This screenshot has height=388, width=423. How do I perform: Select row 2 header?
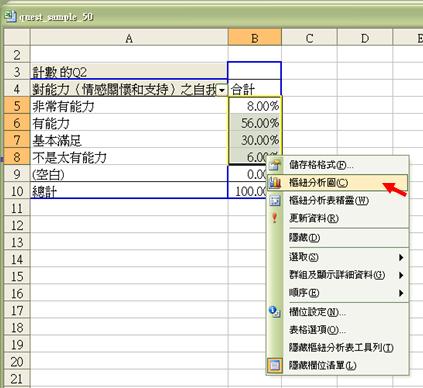(17, 55)
